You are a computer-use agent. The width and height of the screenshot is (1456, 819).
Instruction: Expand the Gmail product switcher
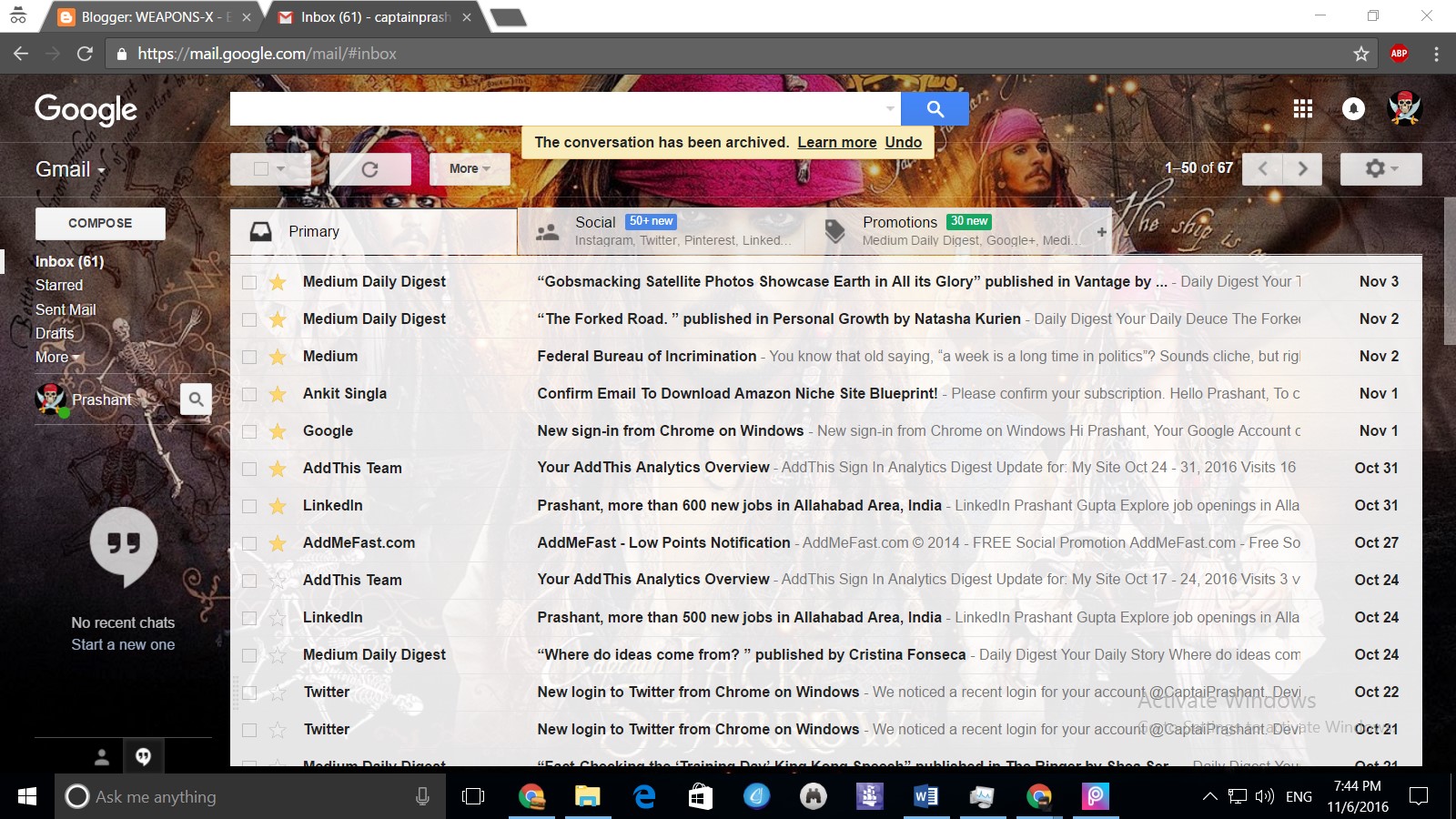point(70,169)
